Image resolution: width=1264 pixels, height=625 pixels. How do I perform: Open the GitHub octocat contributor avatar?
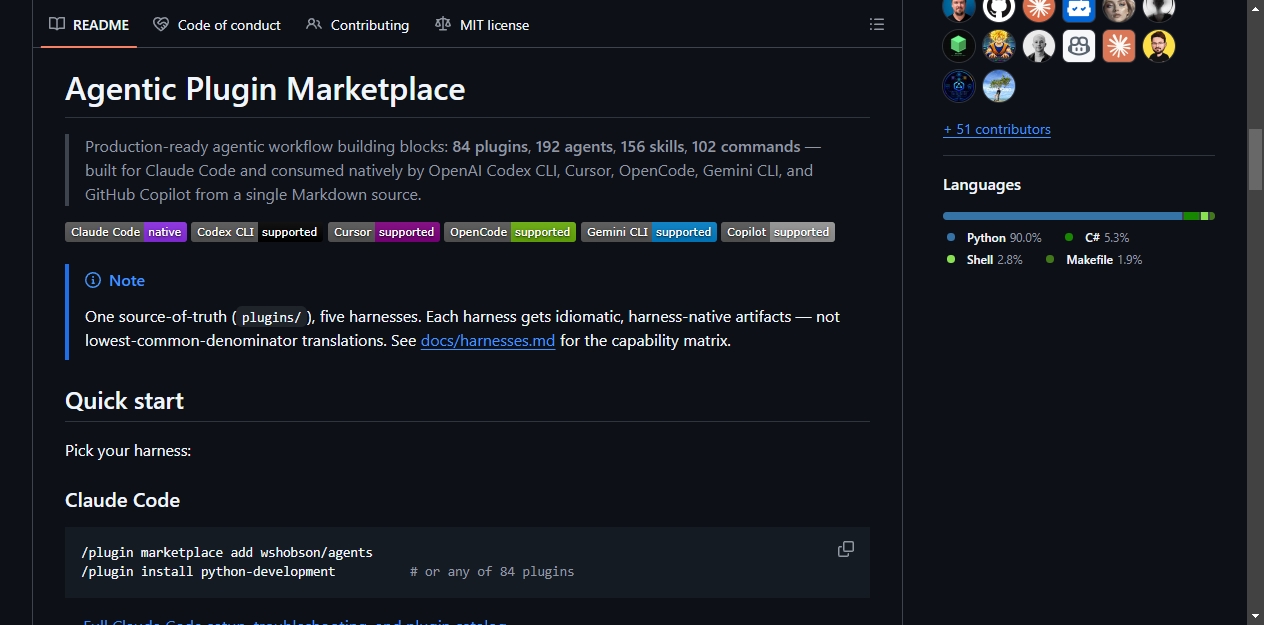click(x=999, y=8)
